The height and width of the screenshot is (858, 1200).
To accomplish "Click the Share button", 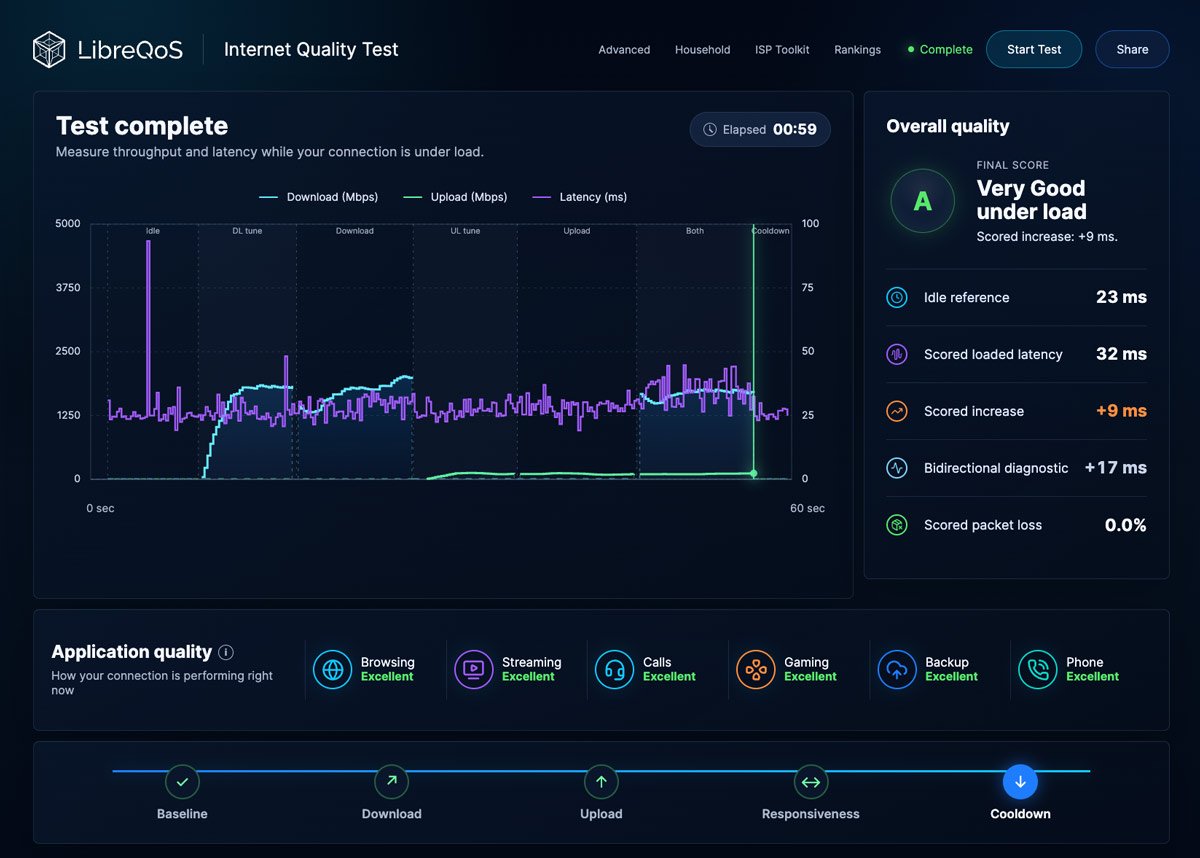I will 1132,49.
